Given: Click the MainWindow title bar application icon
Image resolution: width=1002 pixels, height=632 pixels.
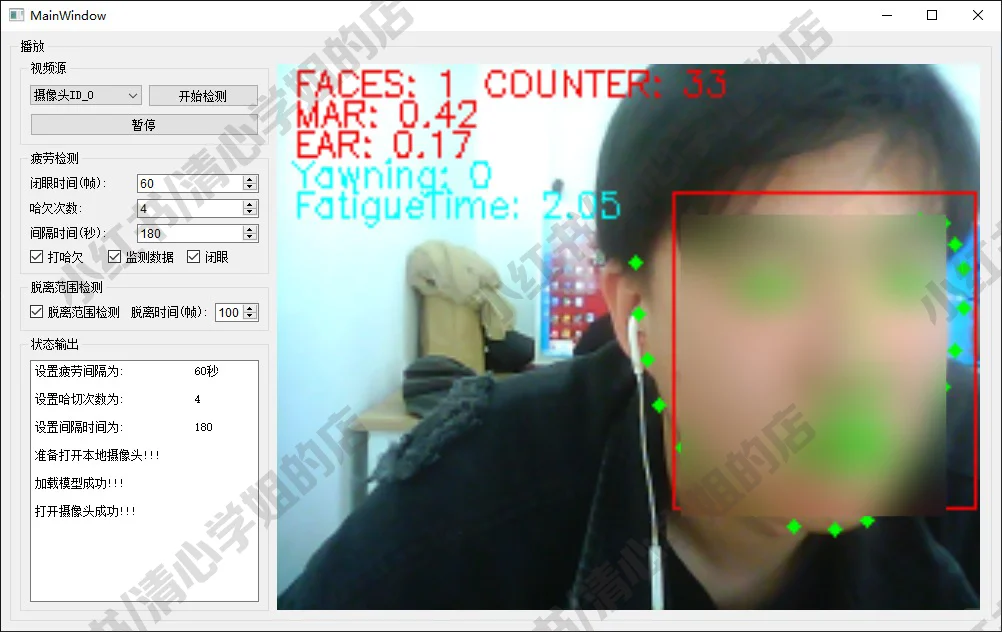Looking at the screenshot, I should (x=17, y=15).
